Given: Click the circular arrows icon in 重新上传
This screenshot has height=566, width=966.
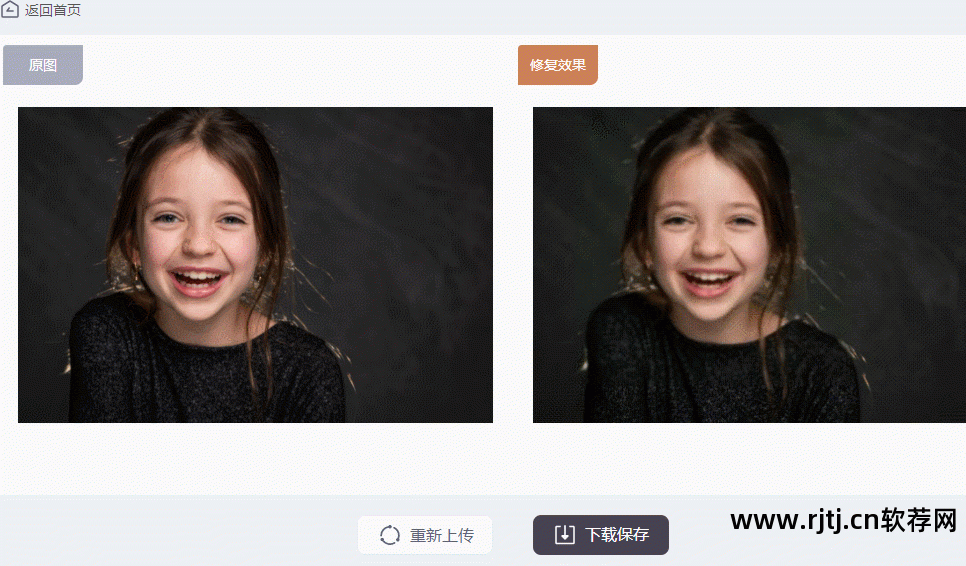Looking at the screenshot, I should (x=390, y=535).
